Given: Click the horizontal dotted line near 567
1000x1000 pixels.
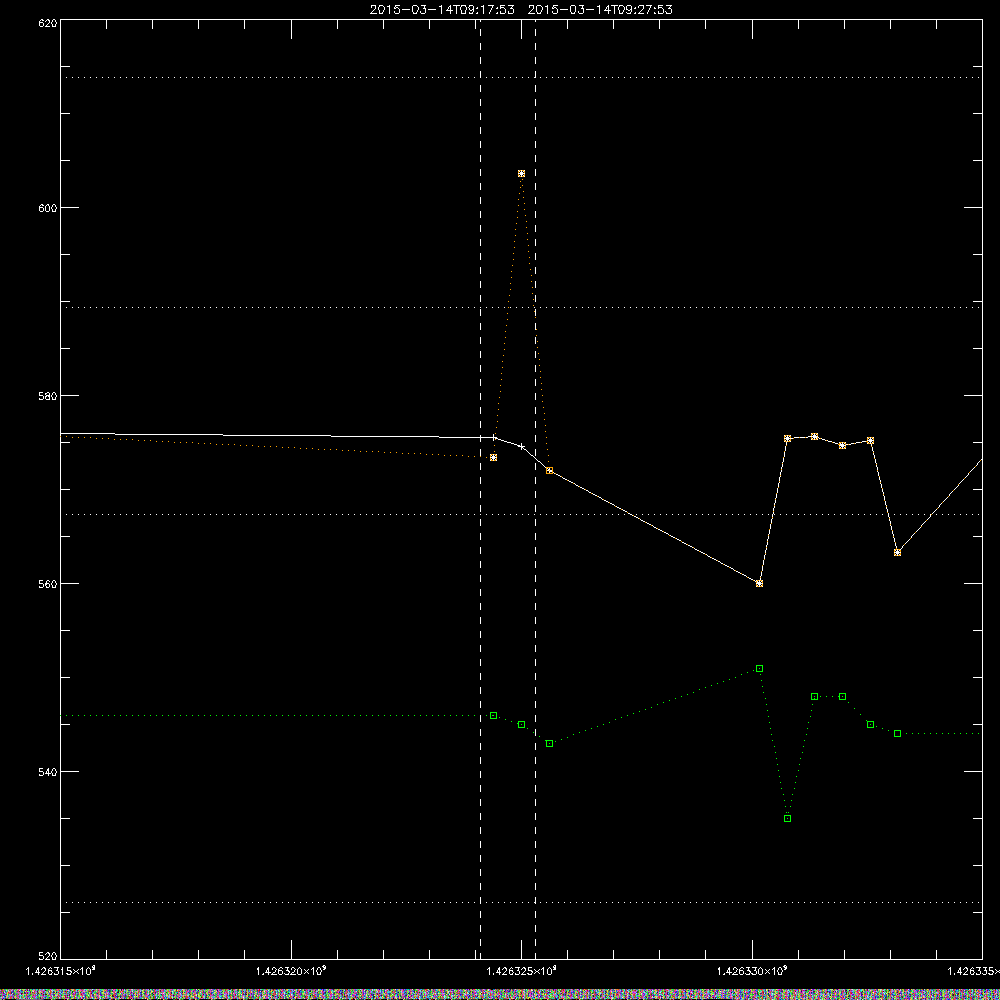Looking at the screenshot, I should [521, 514].
